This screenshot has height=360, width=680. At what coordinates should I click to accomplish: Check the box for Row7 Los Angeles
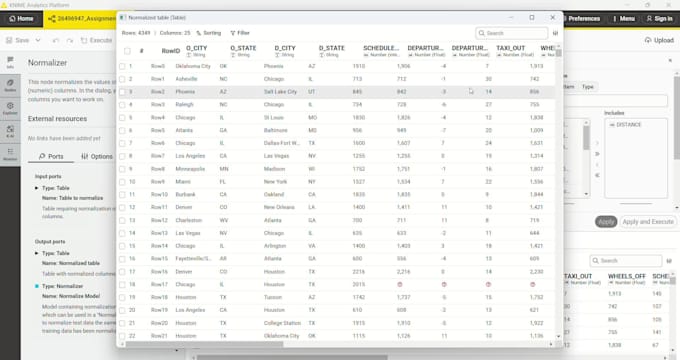point(122,156)
